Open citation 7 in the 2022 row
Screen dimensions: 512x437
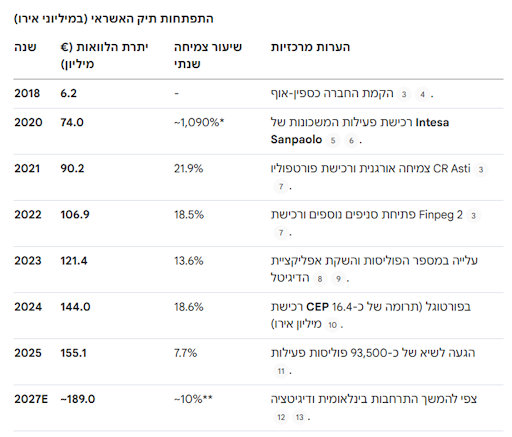tap(281, 233)
